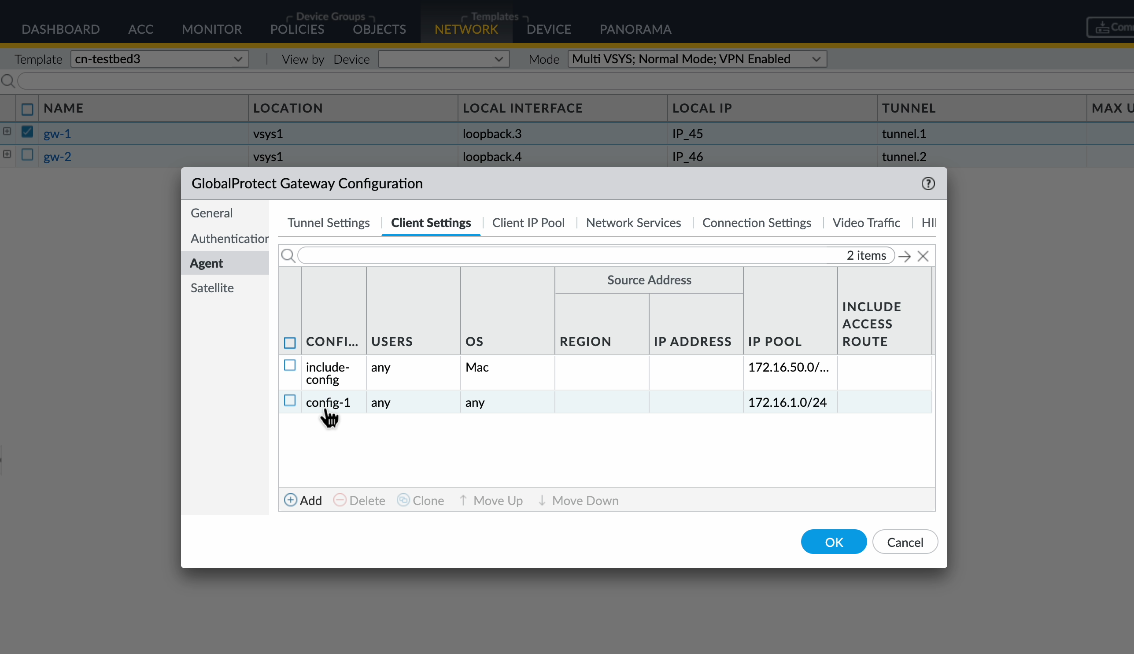Open the Template cn-testbed3 dropdown
1134x654 pixels.
(159, 59)
